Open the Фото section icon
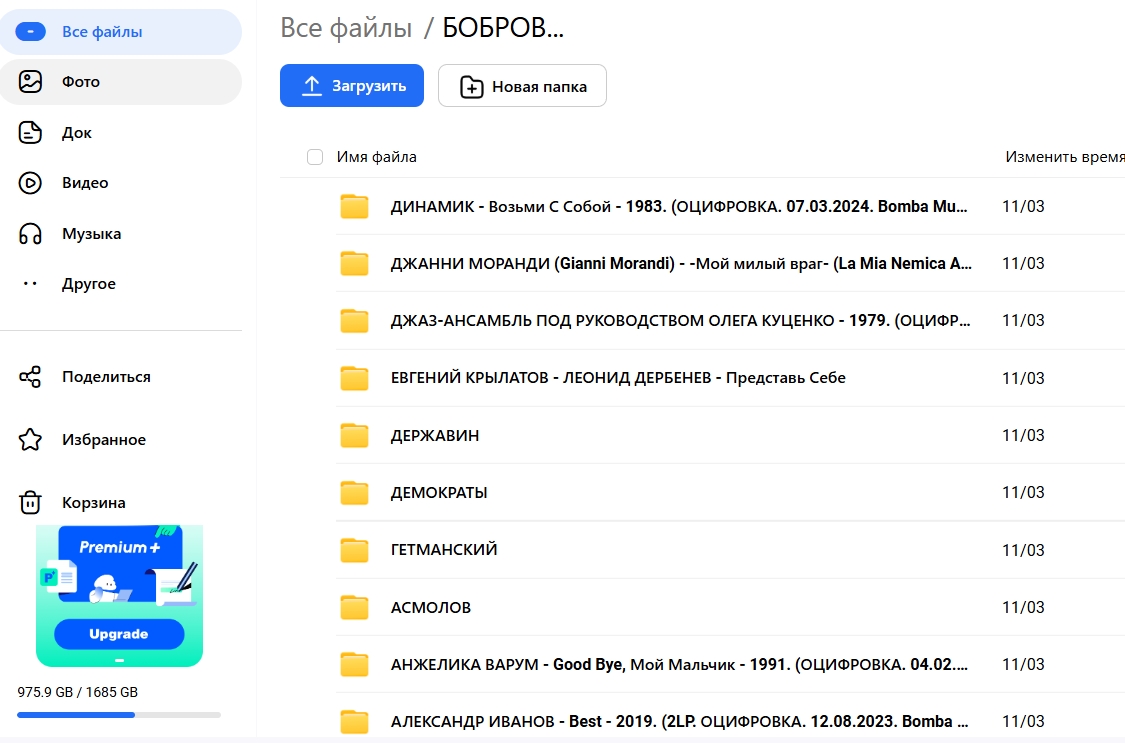 pos(30,82)
